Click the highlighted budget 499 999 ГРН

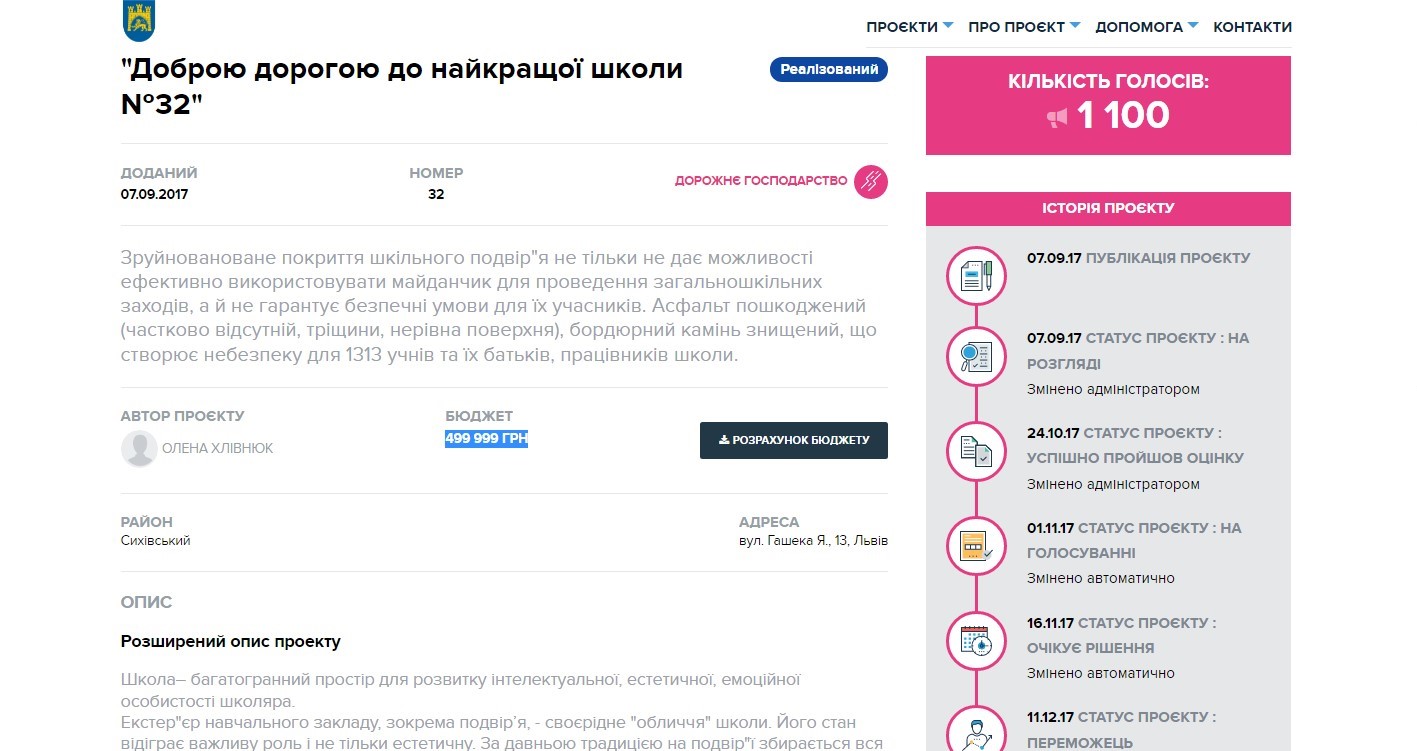[x=486, y=439]
